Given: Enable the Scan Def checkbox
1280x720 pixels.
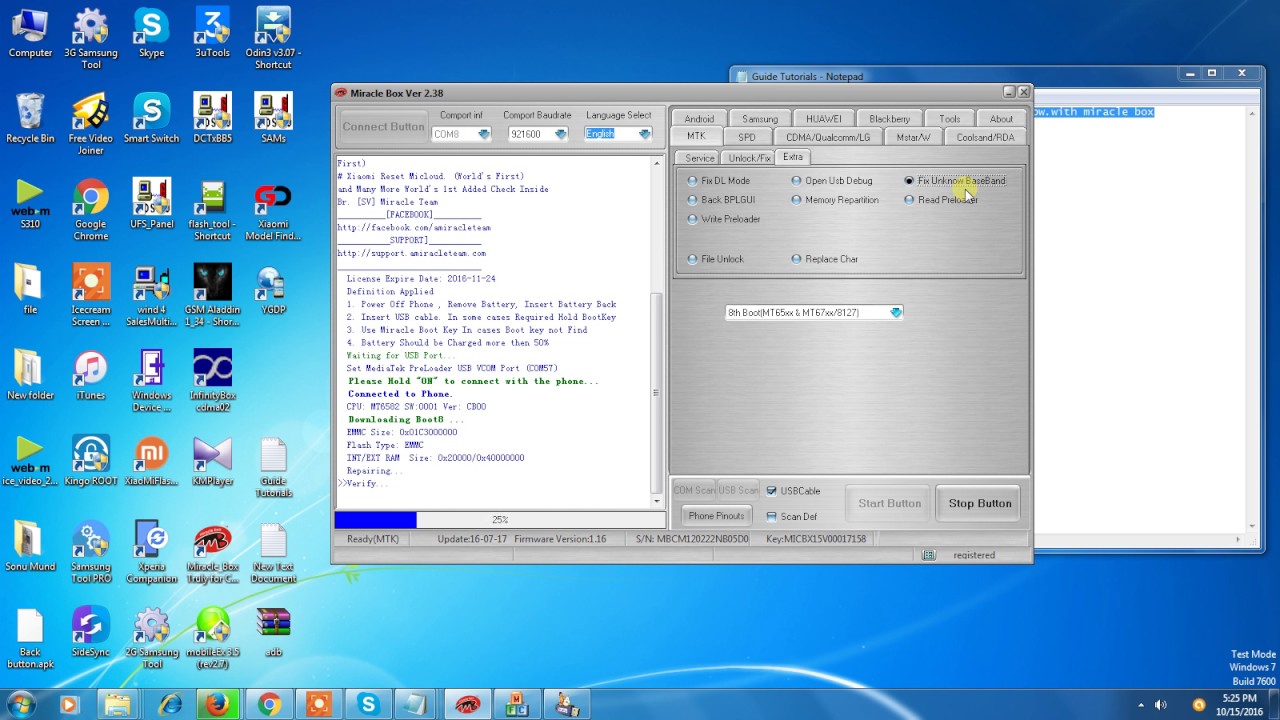Looking at the screenshot, I should (x=792, y=517).
